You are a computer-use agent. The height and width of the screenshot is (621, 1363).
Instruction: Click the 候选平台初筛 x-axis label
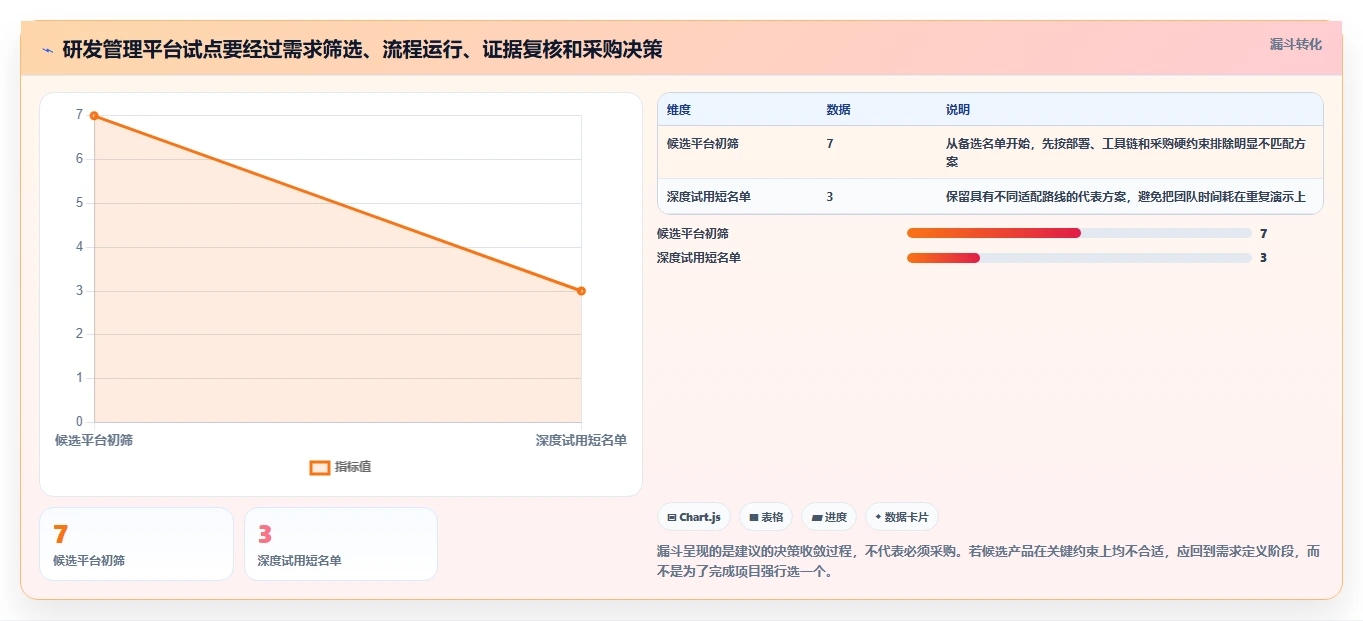94,440
